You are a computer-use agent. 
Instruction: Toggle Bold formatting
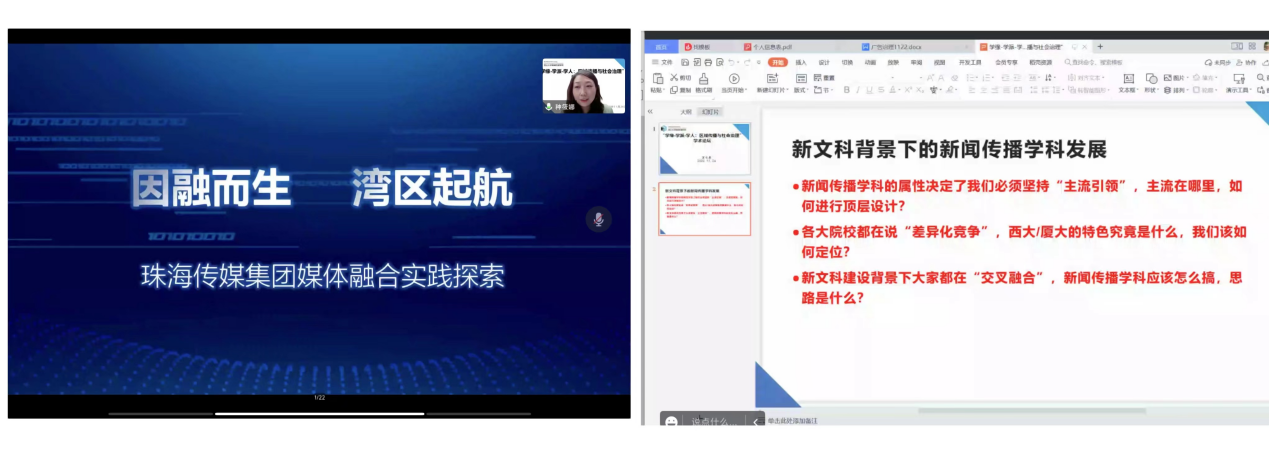pos(846,90)
